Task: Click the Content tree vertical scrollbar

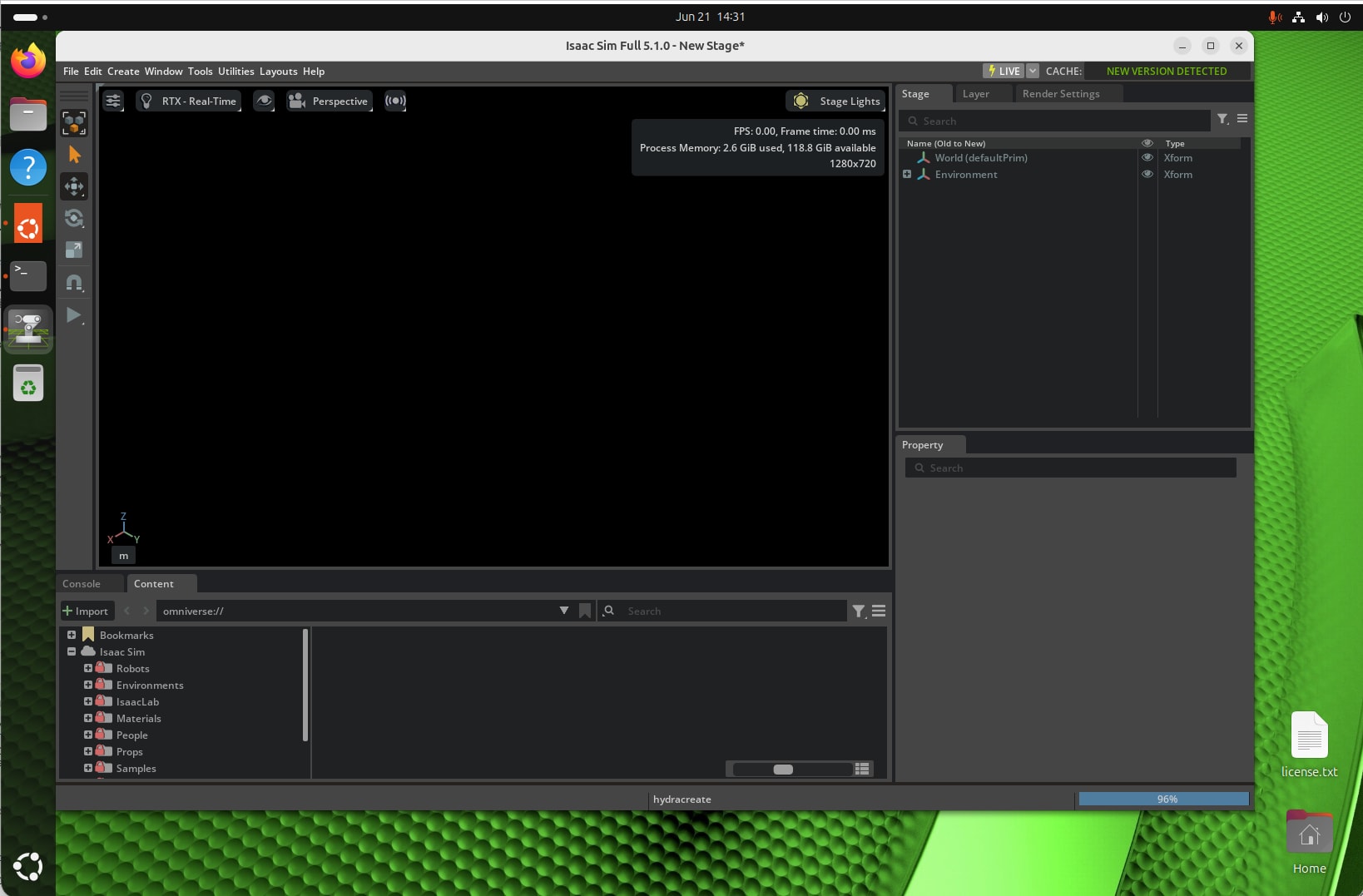Action: 305,685
